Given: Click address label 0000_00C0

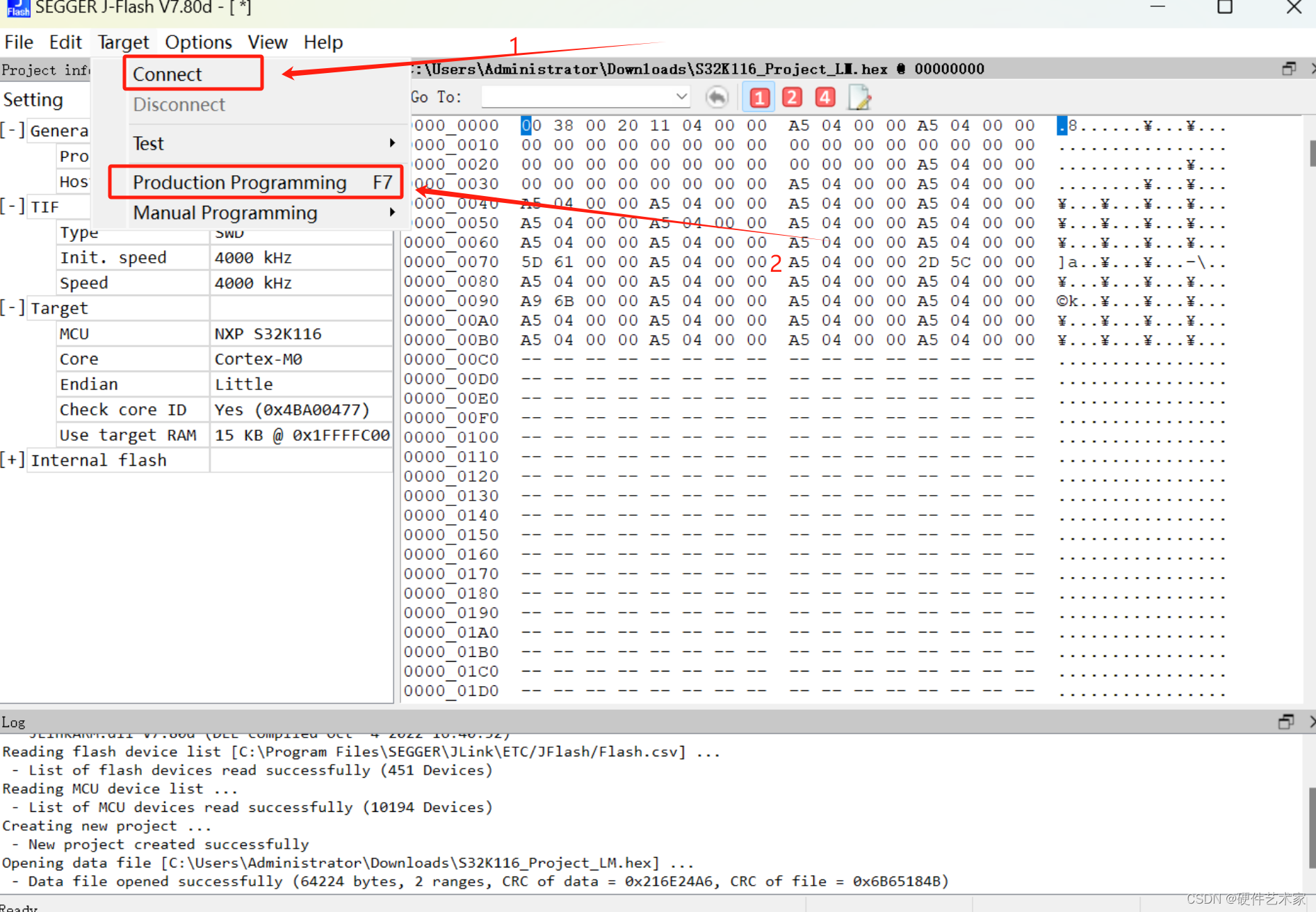Looking at the screenshot, I should pyautogui.click(x=451, y=359).
